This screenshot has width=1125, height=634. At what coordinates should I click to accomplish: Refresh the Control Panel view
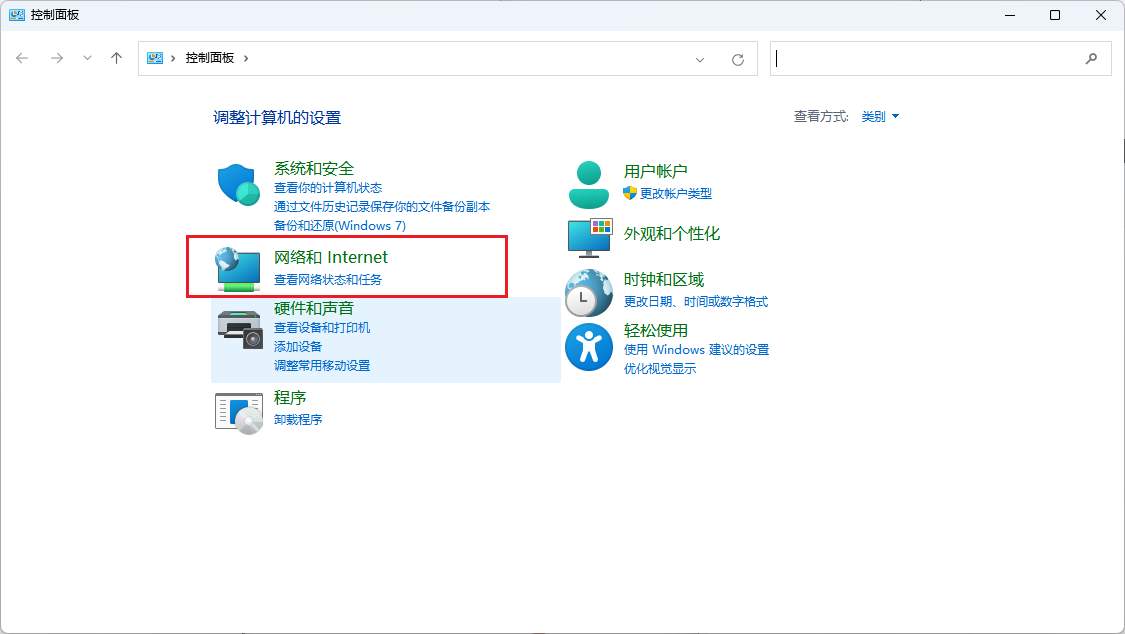coord(738,59)
